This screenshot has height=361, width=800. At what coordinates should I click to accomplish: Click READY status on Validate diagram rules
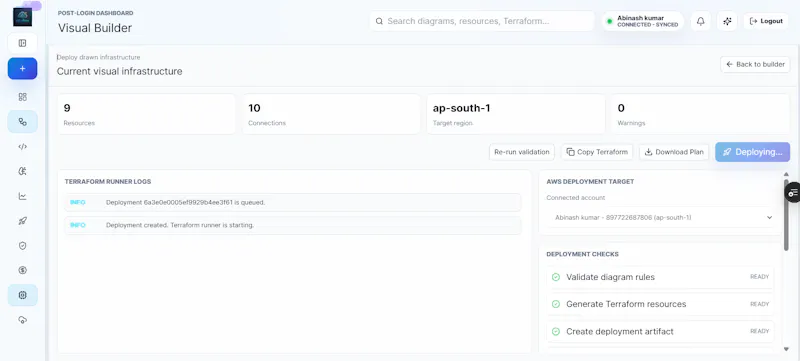click(x=759, y=277)
